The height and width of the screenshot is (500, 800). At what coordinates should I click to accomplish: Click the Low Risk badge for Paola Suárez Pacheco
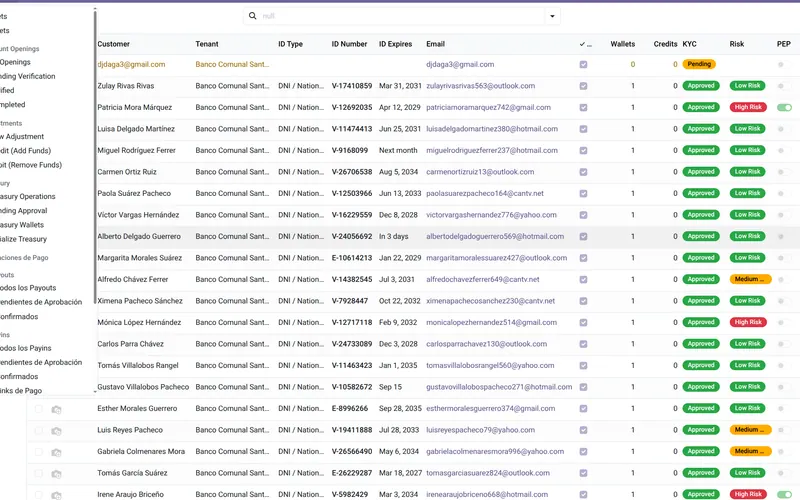pos(747,193)
